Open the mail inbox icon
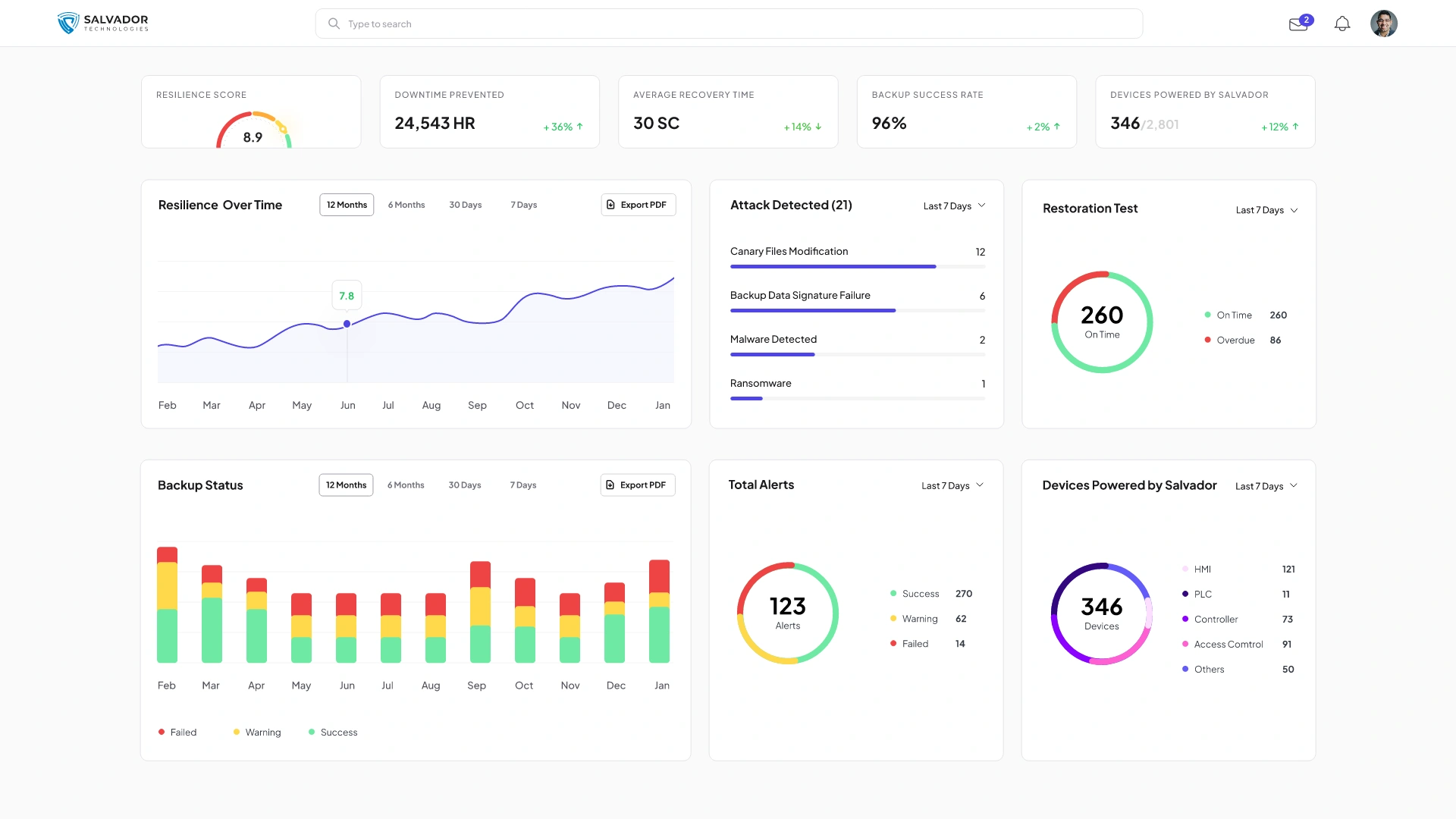Screen dimensions: 1456x819 click(1298, 24)
